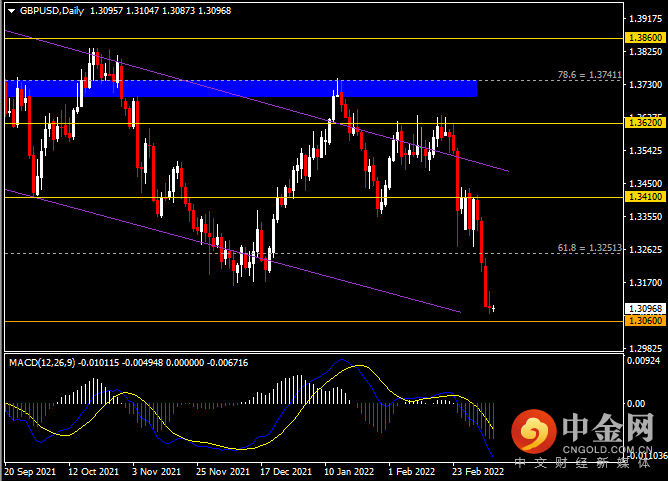Click the 1.38250 price axis value

click(646, 52)
